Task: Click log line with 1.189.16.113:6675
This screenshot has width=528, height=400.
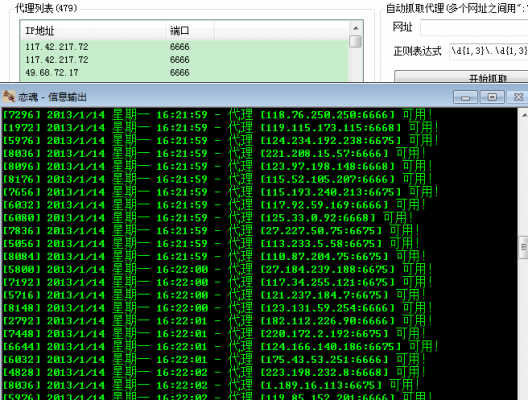Action: pos(211,385)
